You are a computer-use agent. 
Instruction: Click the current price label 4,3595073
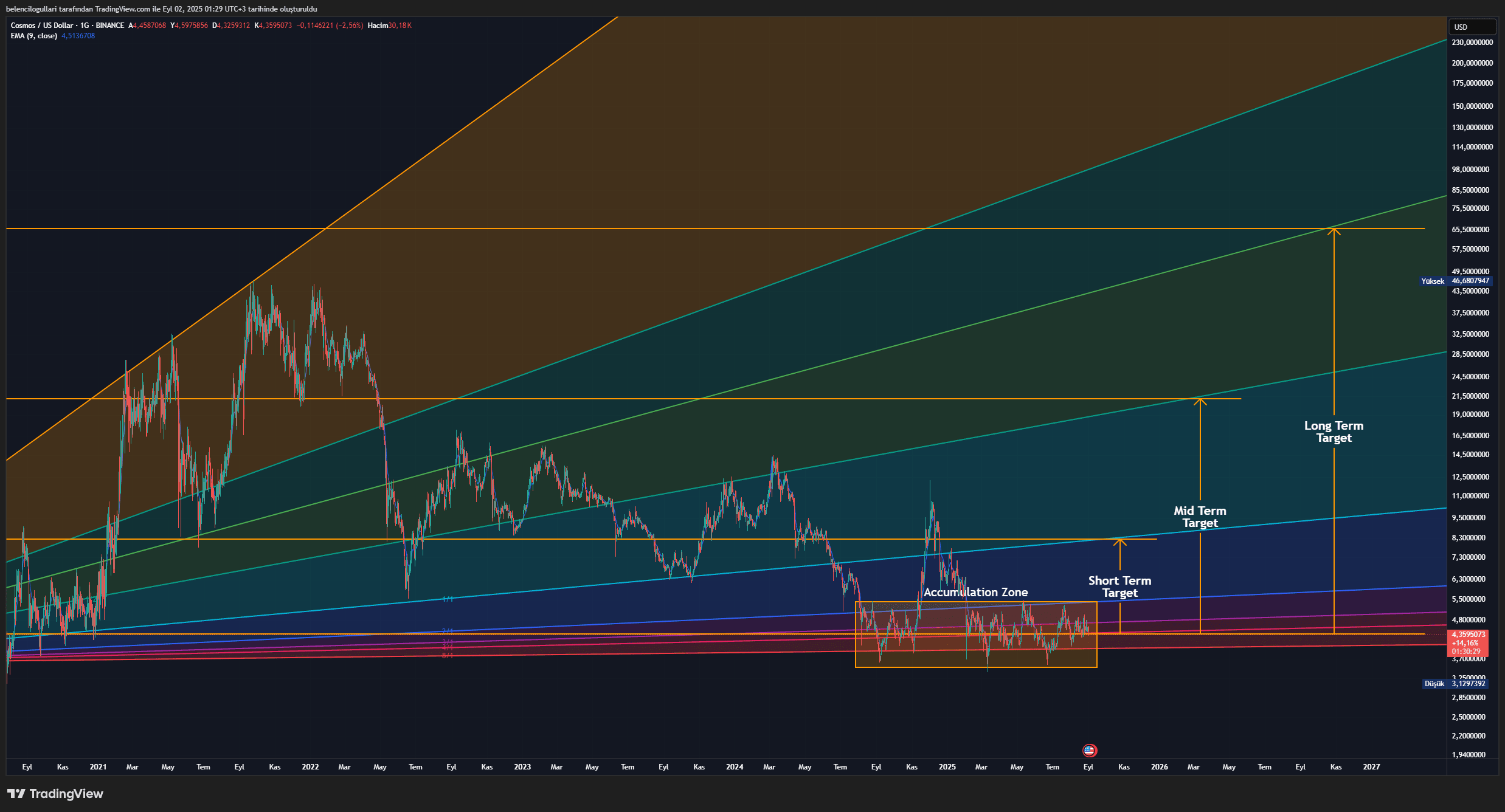[1469, 634]
